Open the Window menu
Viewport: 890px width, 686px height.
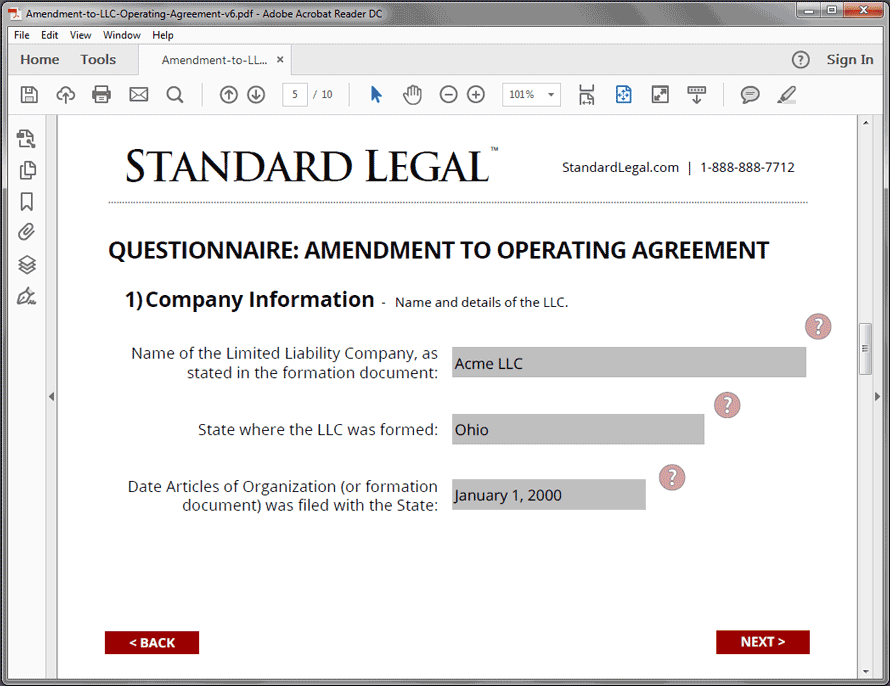[121, 35]
